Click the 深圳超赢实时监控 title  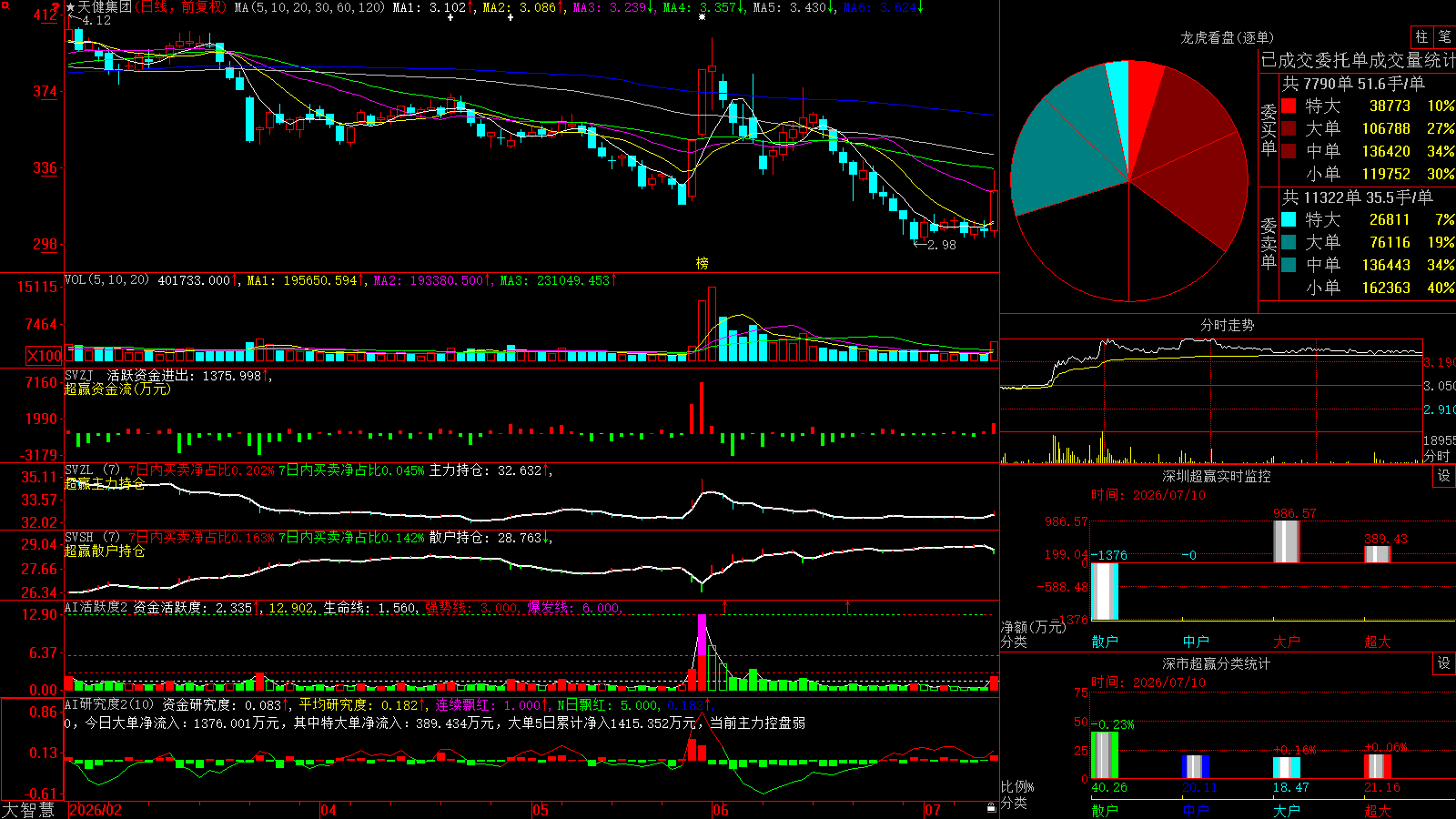pos(1217,476)
